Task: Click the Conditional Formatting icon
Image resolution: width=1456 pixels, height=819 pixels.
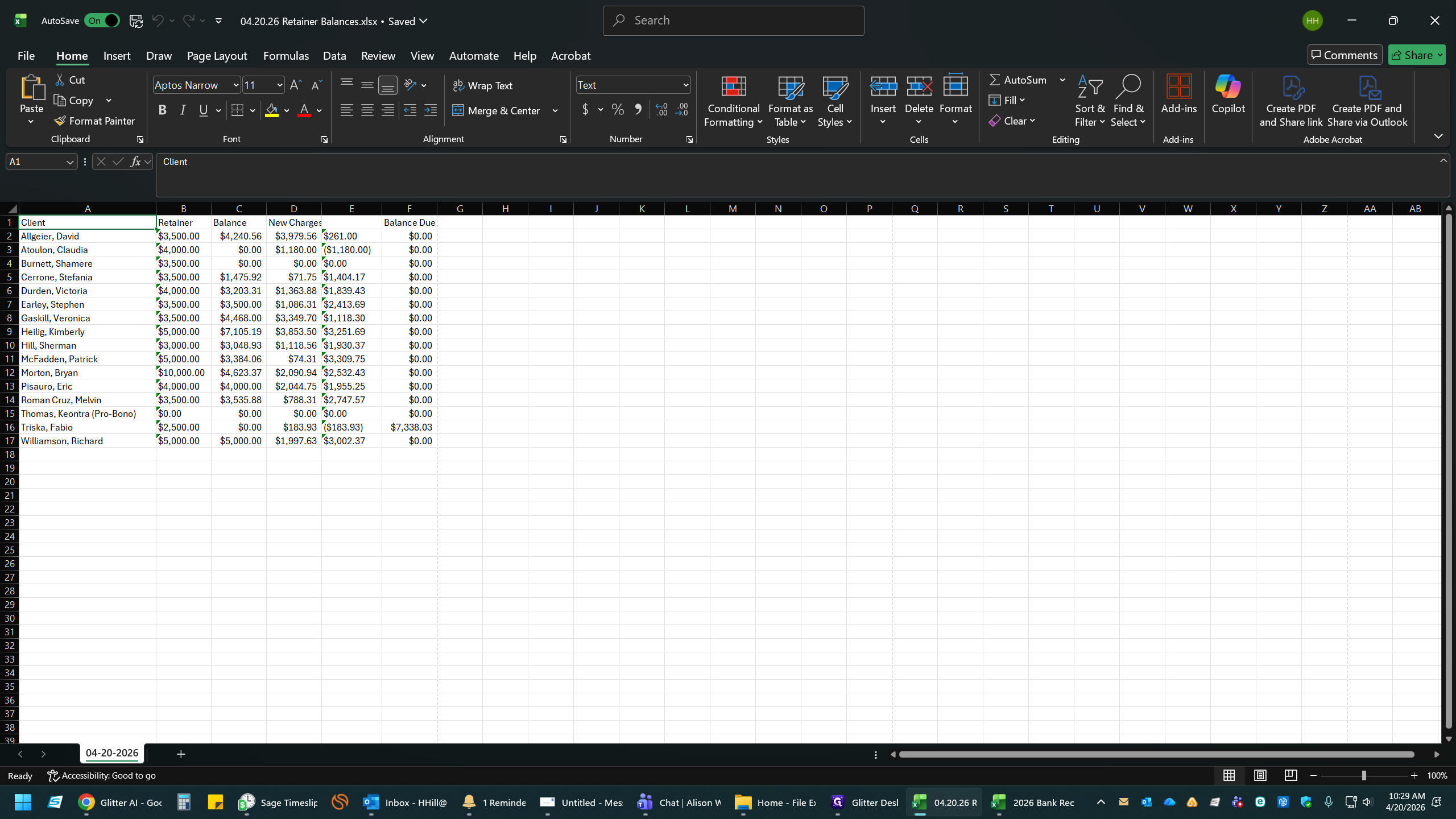Action: pos(733,86)
